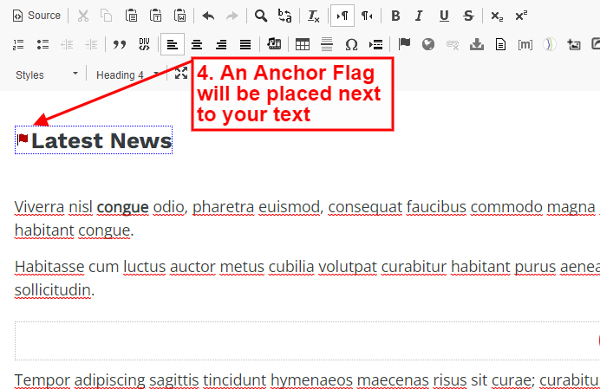Increase indent of paragraph
Image resolution: width=600 pixels, height=389 pixels.
pyautogui.click(x=91, y=45)
